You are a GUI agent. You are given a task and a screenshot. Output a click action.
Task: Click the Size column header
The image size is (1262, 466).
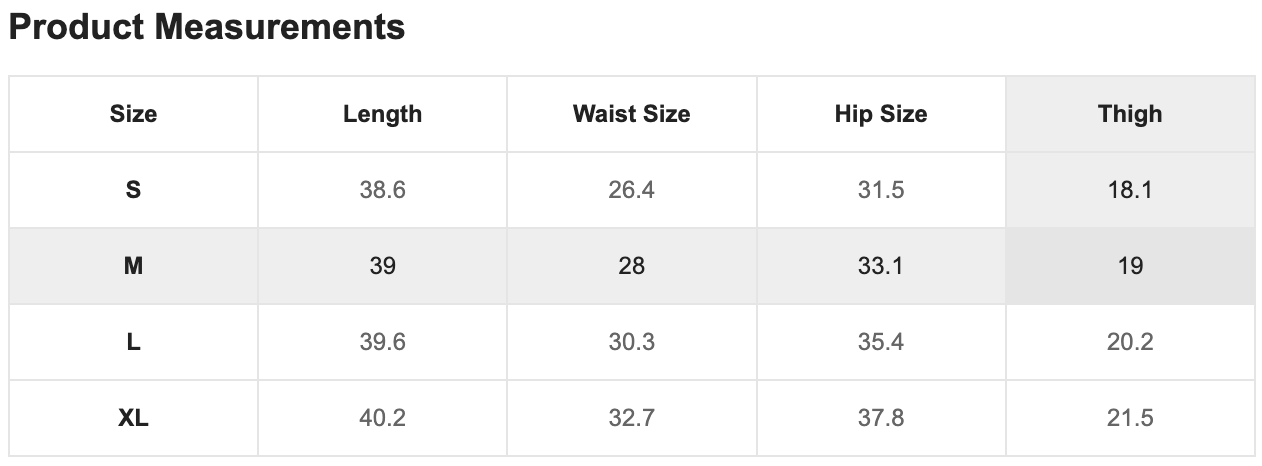pos(133,114)
